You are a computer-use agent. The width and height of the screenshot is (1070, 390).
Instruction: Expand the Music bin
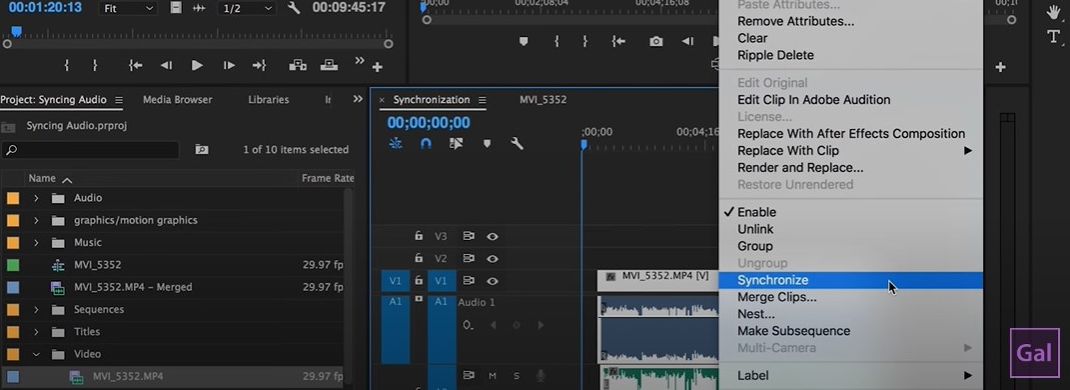coord(35,243)
